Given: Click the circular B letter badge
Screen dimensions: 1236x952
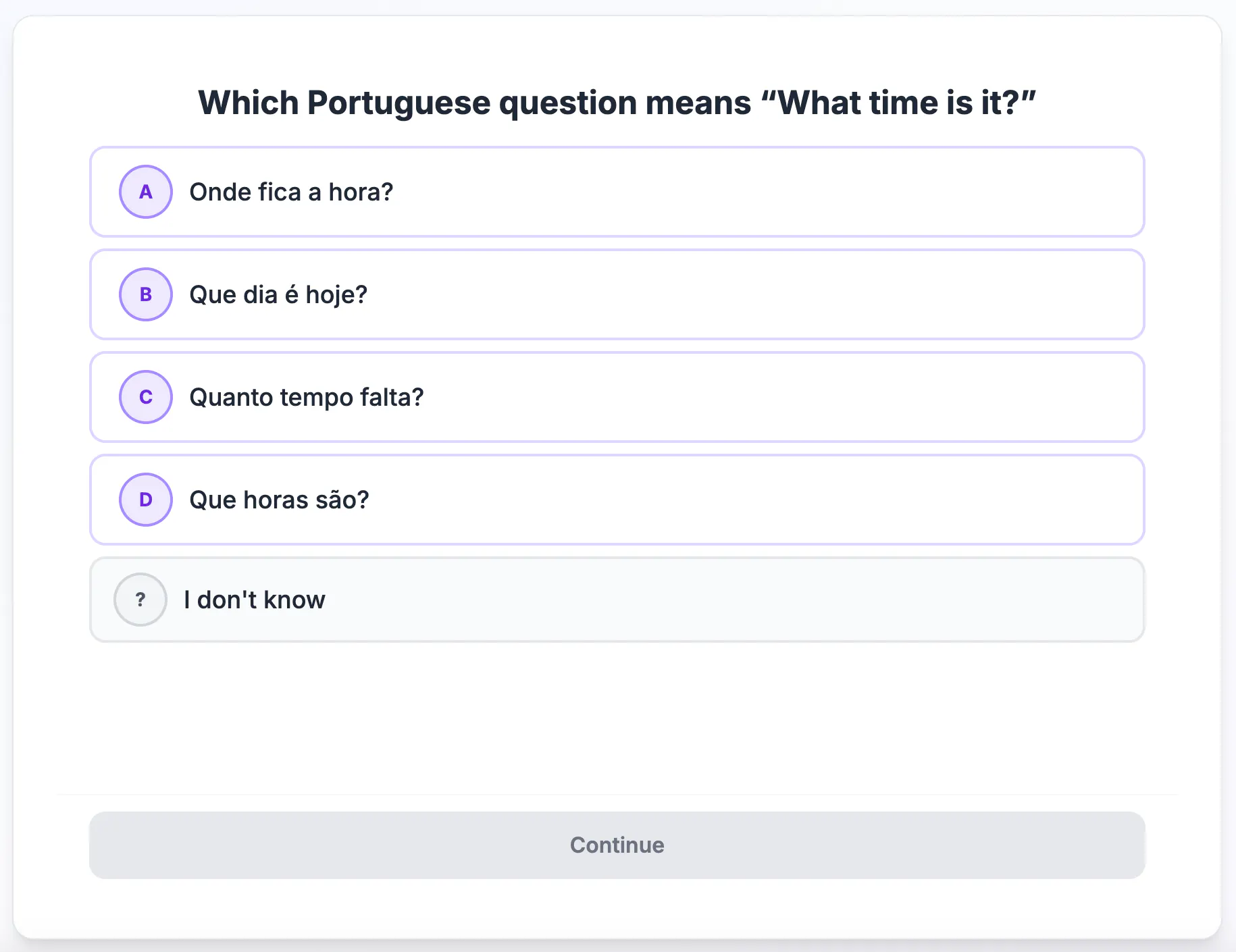Looking at the screenshot, I should click(146, 294).
